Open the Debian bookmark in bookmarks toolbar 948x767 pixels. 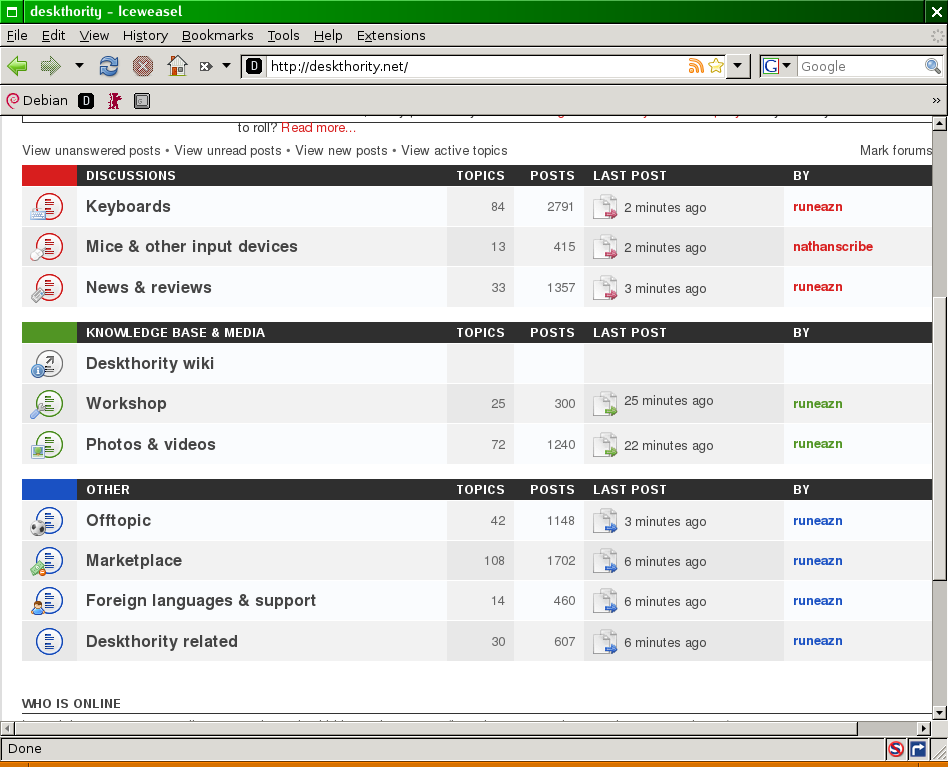(x=37, y=100)
